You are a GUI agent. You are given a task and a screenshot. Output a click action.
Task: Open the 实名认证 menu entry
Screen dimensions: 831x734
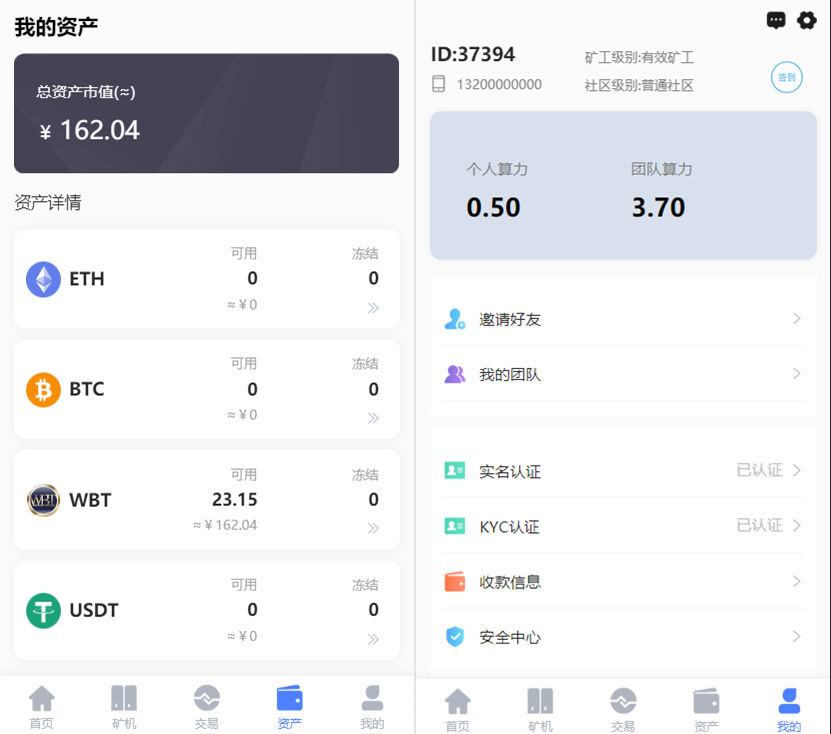tap(623, 471)
